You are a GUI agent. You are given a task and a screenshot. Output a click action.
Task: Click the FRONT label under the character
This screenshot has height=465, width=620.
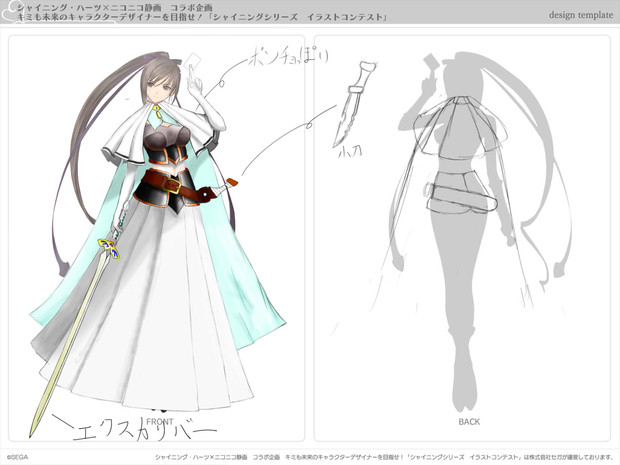click(x=160, y=422)
